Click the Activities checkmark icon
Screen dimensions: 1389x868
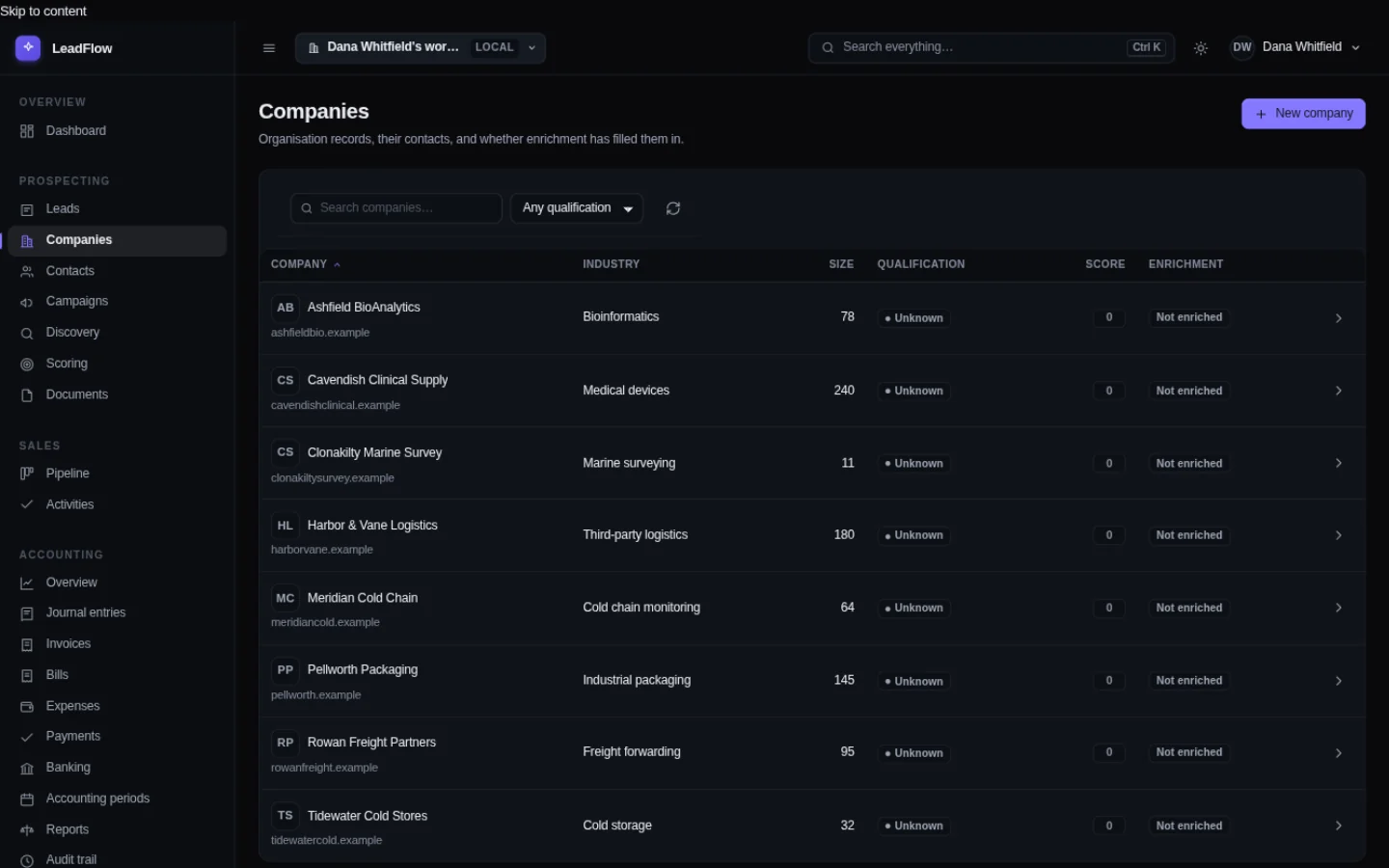click(x=27, y=504)
